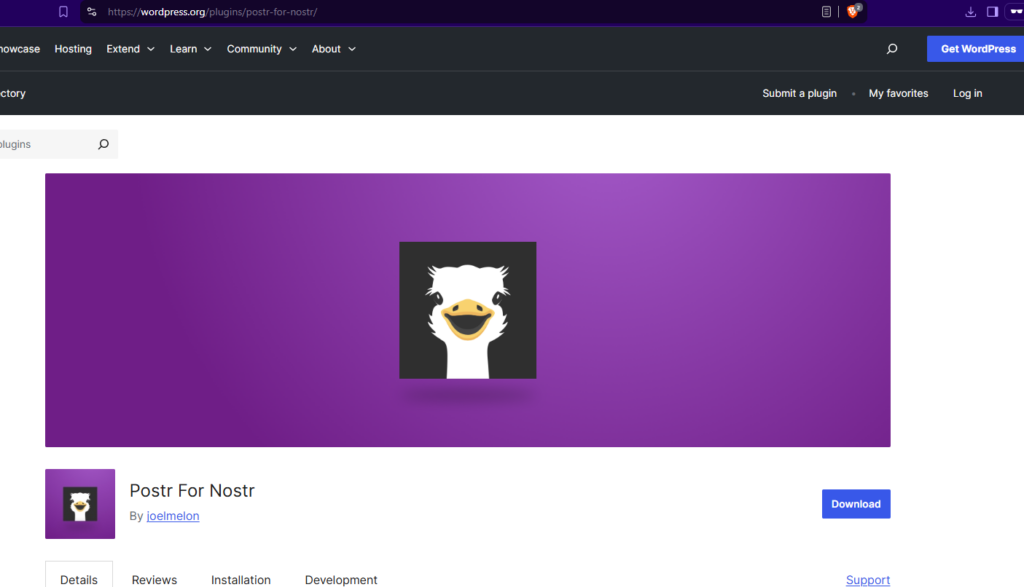Screen dimensions: 1024x587
Task: Open the browser downloads panel icon
Action: coord(971,11)
